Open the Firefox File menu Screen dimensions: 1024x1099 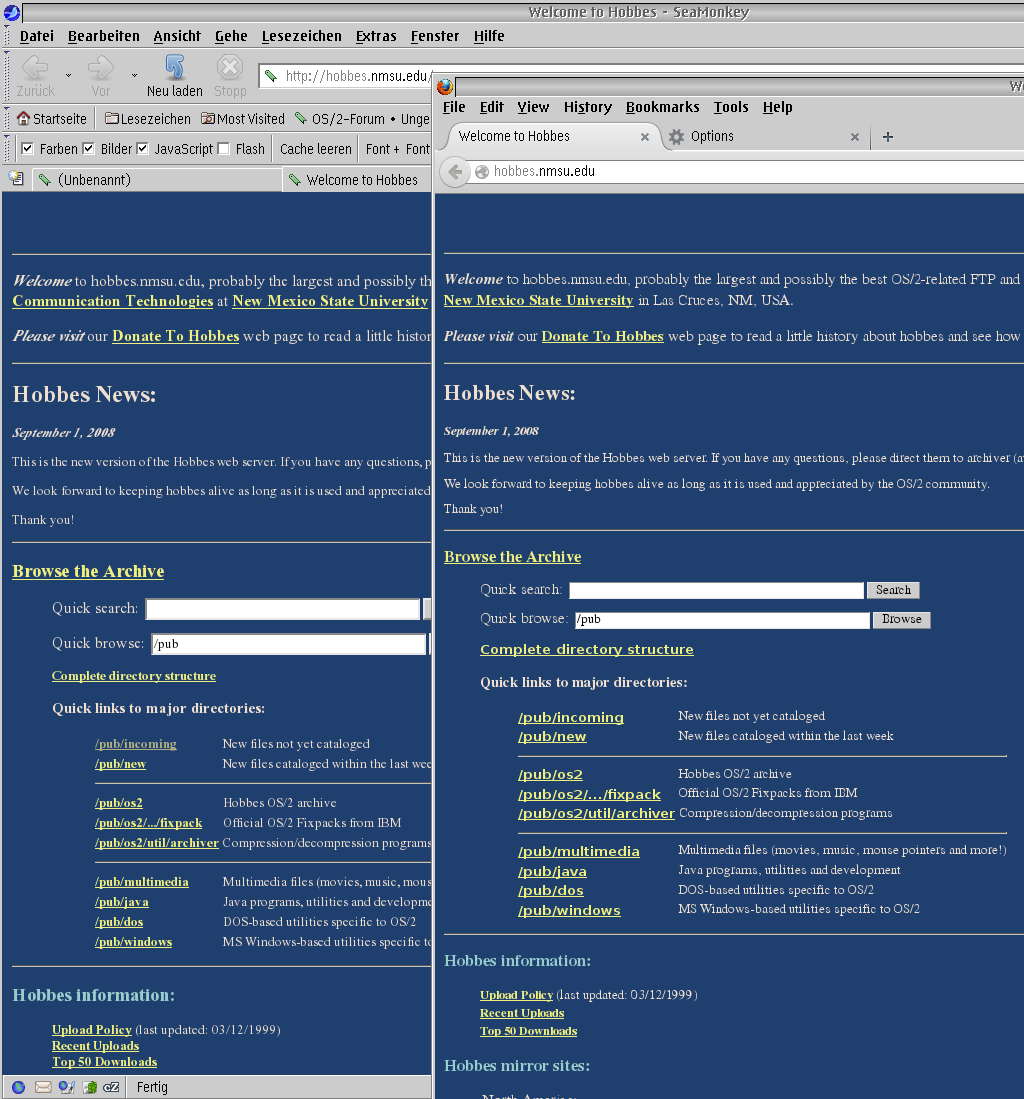click(x=454, y=107)
